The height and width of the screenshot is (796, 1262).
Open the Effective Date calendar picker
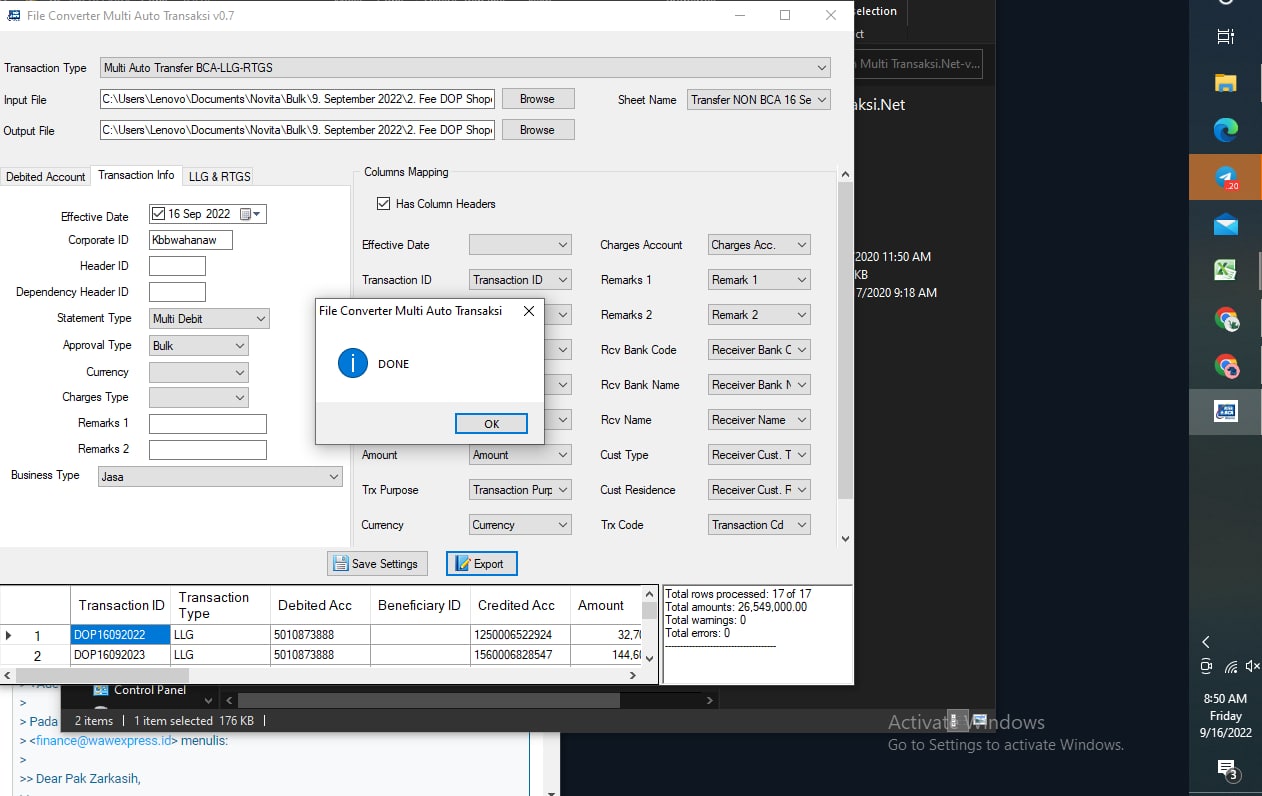point(250,214)
